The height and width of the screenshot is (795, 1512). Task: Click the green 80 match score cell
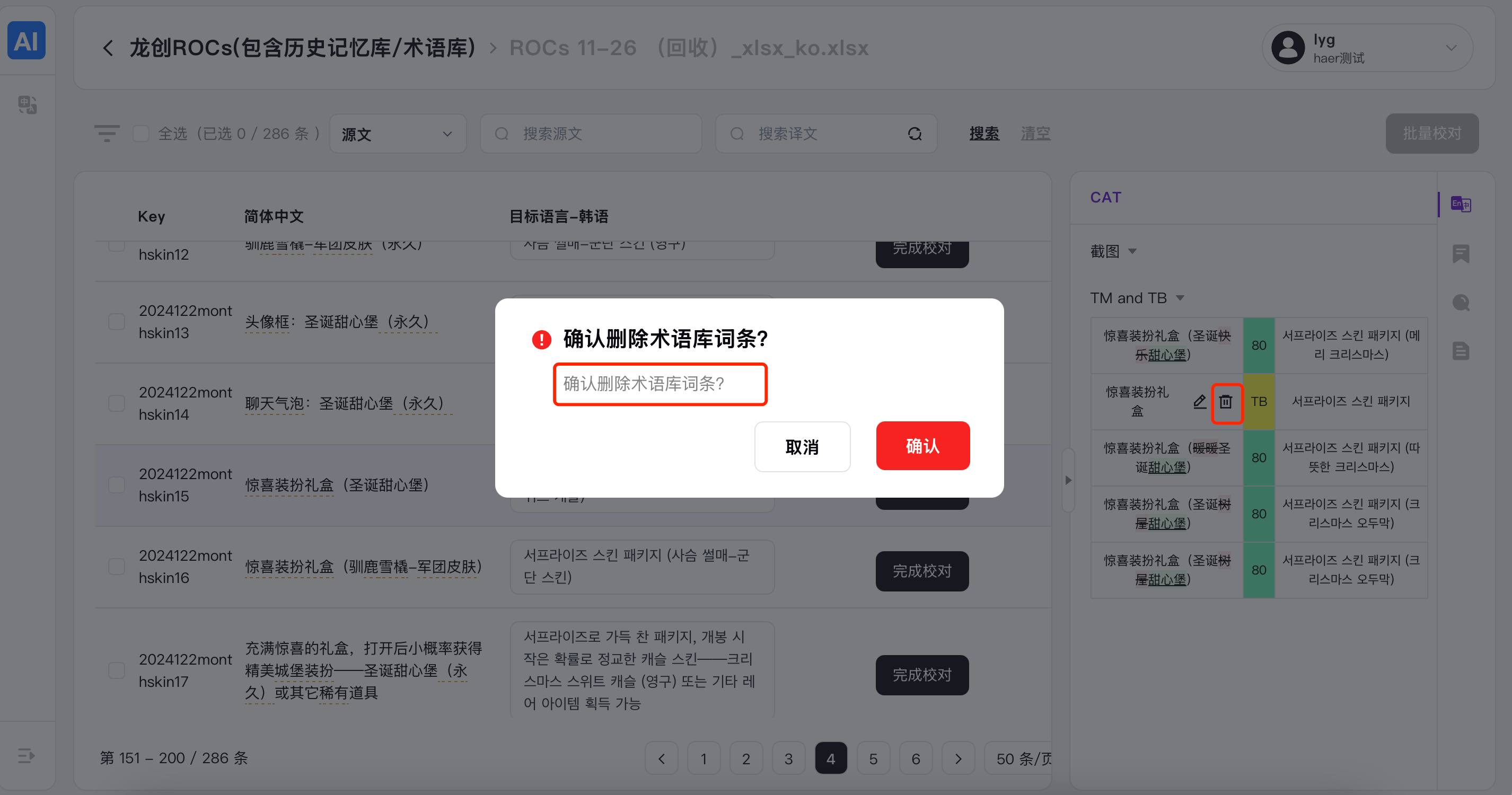pyautogui.click(x=1259, y=346)
